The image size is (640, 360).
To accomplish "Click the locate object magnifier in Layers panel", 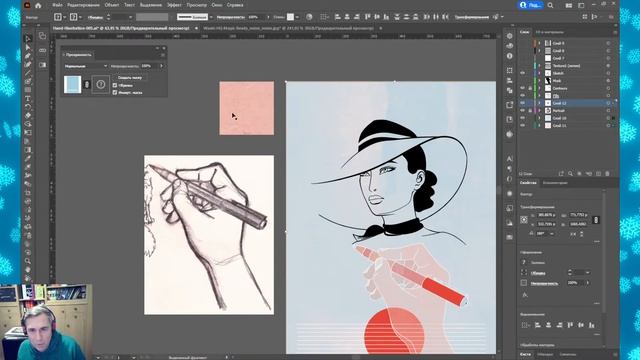I will pos(570,173).
